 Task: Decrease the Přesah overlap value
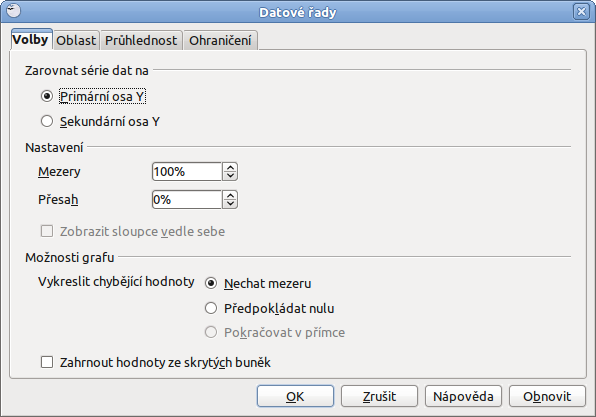[x=230, y=204]
